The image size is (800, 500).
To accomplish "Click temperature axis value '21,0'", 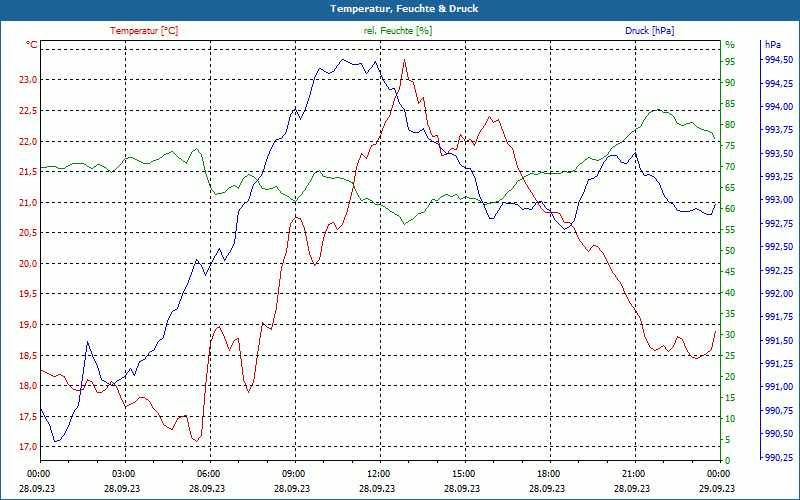I will (x=28, y=203).
